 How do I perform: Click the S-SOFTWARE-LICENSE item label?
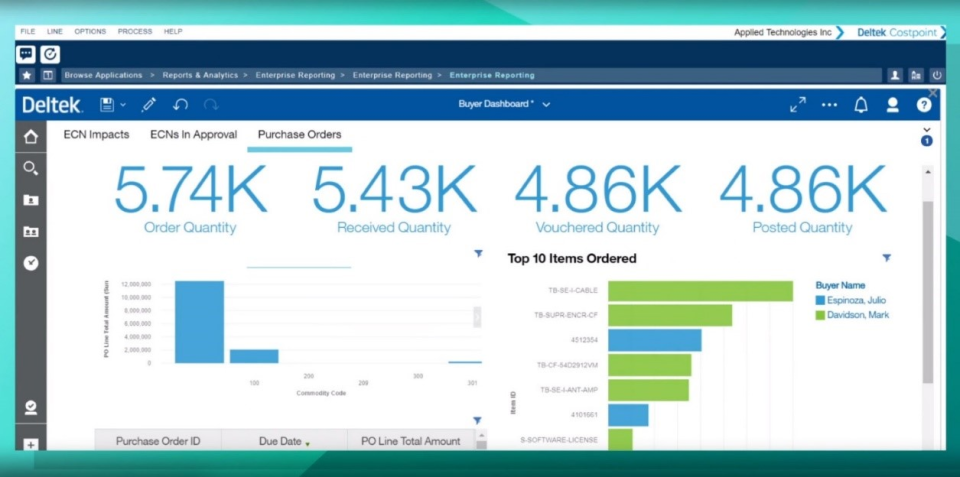(x=559, y=440)
